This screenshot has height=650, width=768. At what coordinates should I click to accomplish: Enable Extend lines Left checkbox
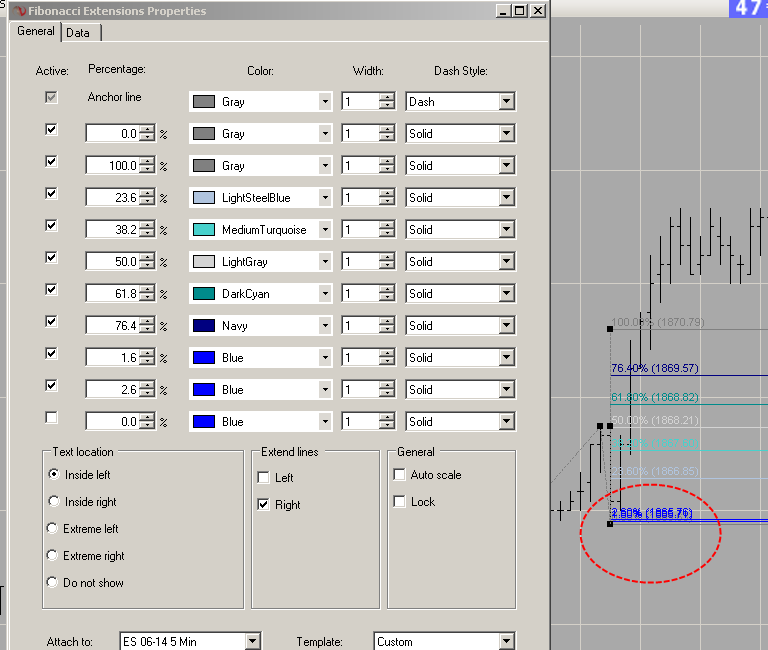[264, 477]
